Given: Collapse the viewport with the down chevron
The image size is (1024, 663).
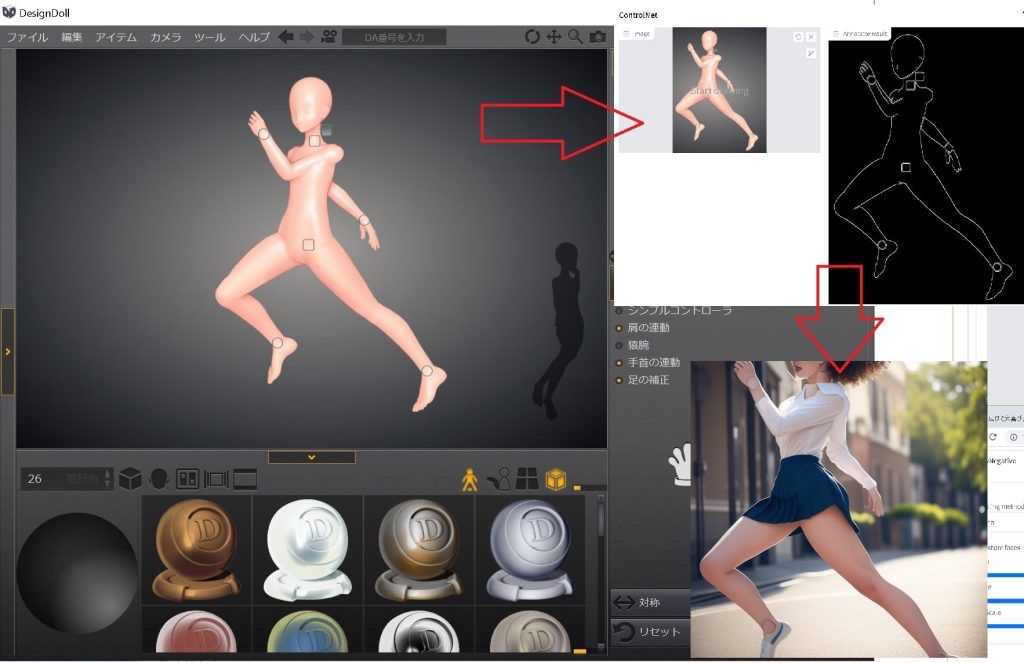Looking at the screenshot, I should 312,457.
